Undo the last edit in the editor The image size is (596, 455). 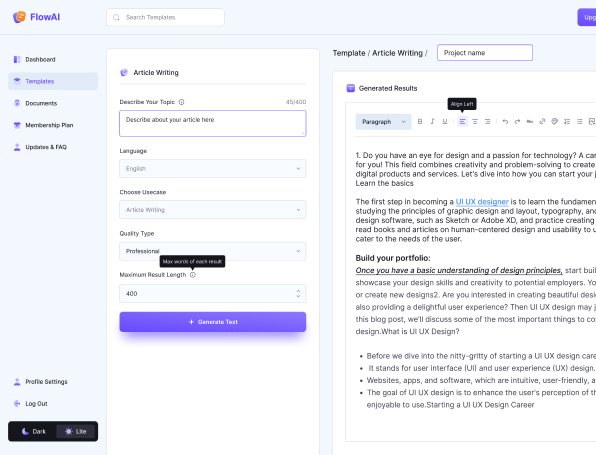tap(505, 122)
